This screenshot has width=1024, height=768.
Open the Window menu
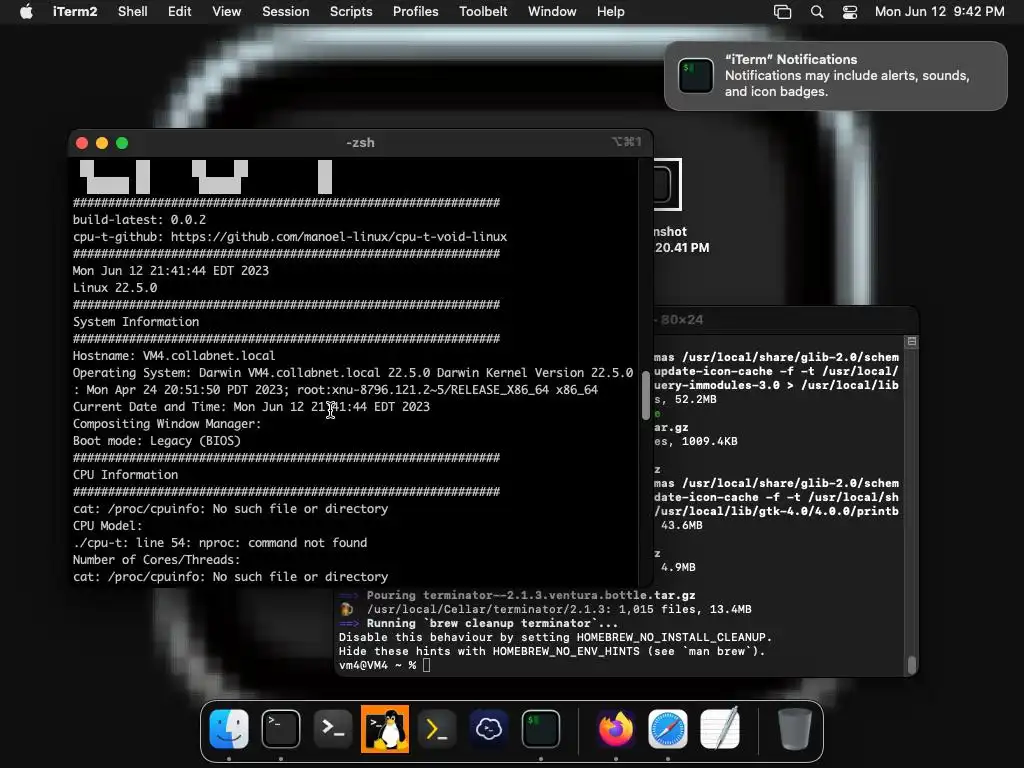[552, 12]
